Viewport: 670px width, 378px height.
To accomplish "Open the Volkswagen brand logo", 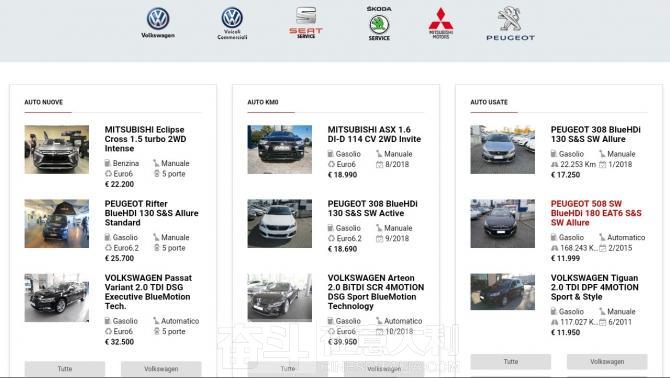I will 158,23.
